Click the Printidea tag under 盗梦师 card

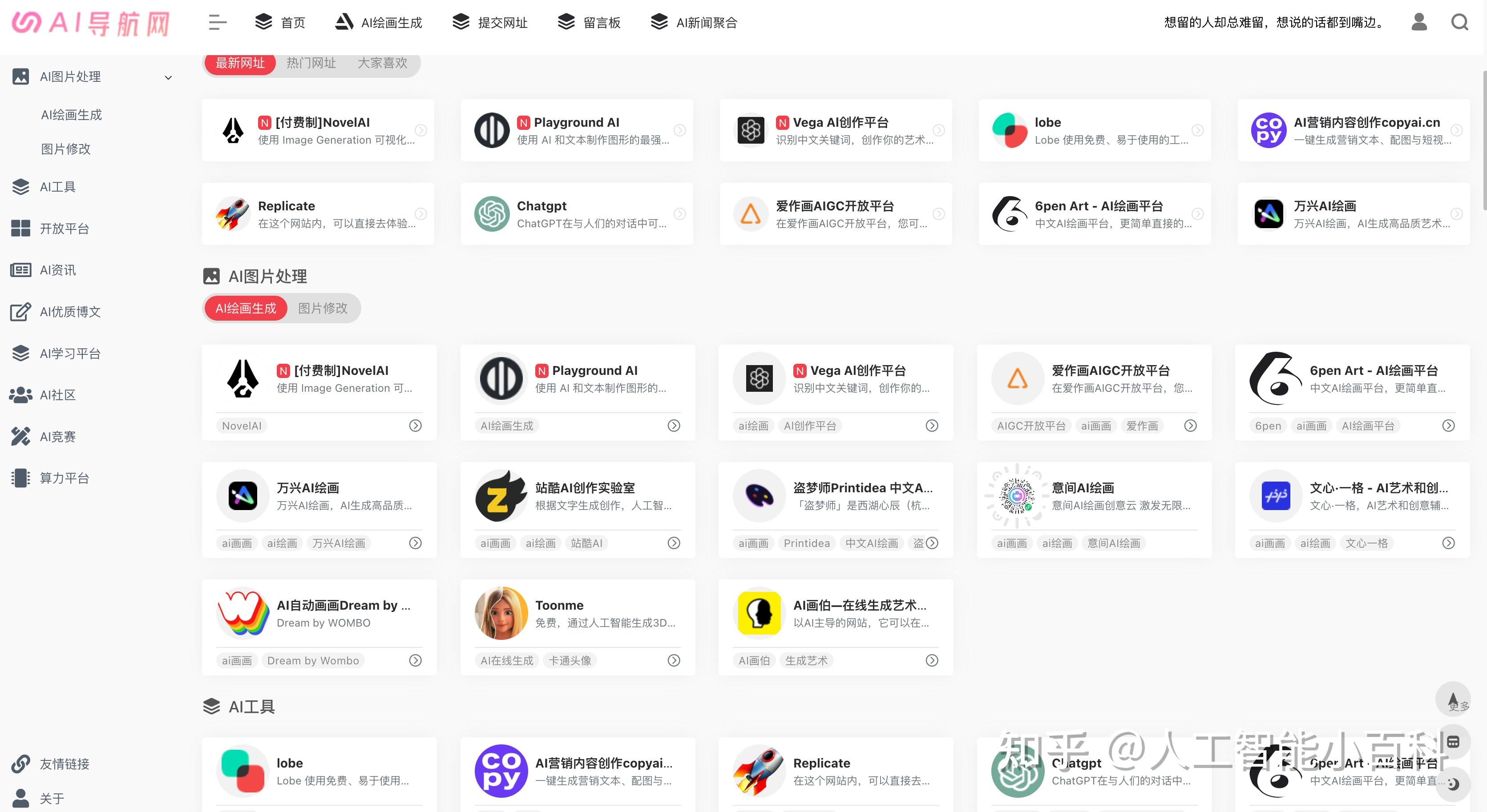806,543
